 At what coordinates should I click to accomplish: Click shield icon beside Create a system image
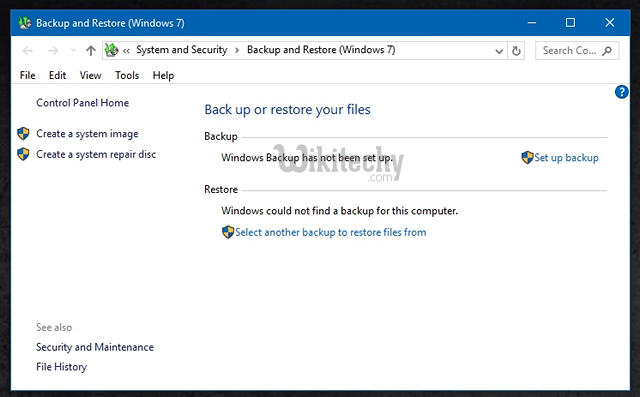23,133
